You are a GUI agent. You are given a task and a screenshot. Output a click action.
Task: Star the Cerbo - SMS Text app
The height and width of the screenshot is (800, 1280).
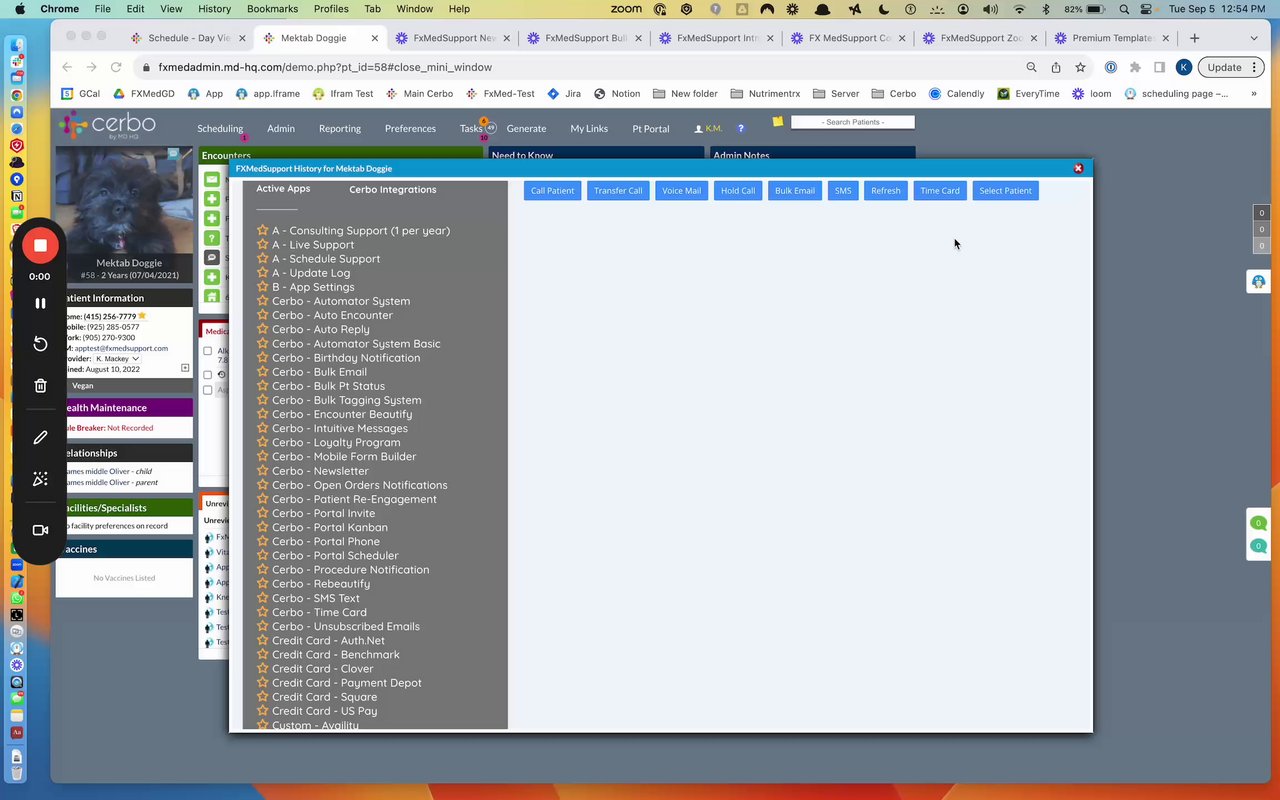pos(262,598)
